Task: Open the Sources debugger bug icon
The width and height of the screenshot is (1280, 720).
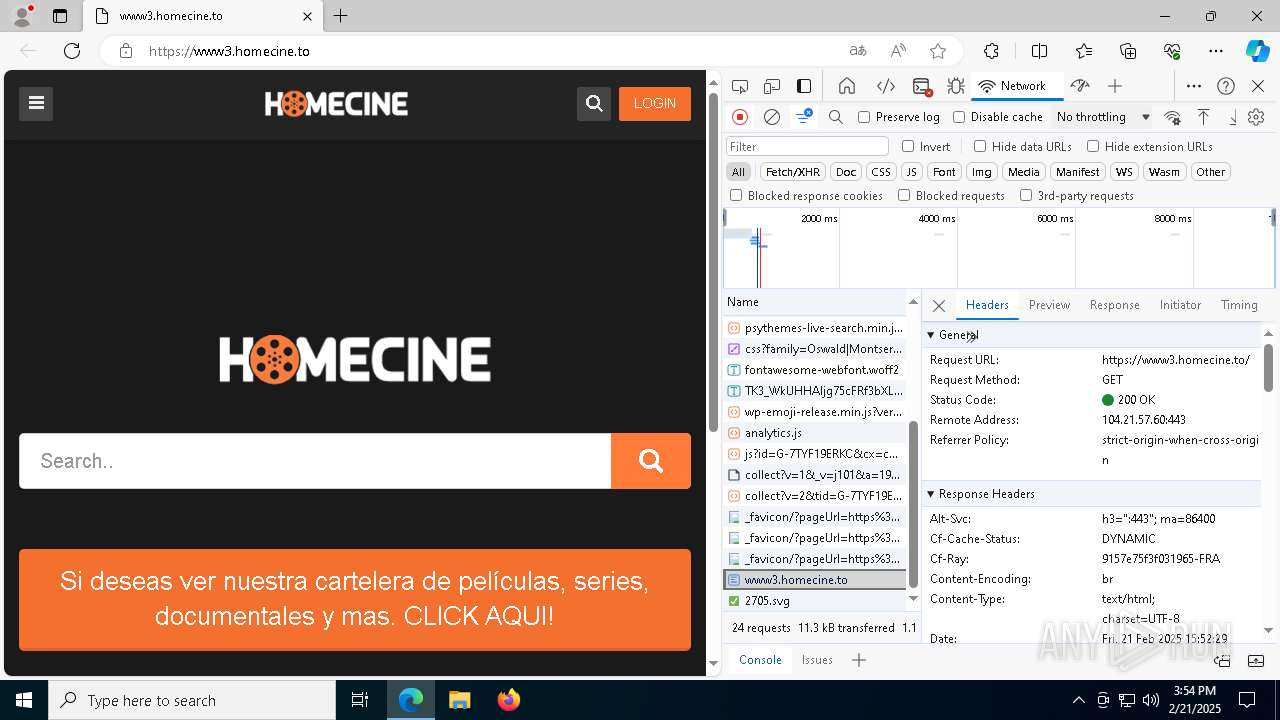Action: tap(956, 86)
